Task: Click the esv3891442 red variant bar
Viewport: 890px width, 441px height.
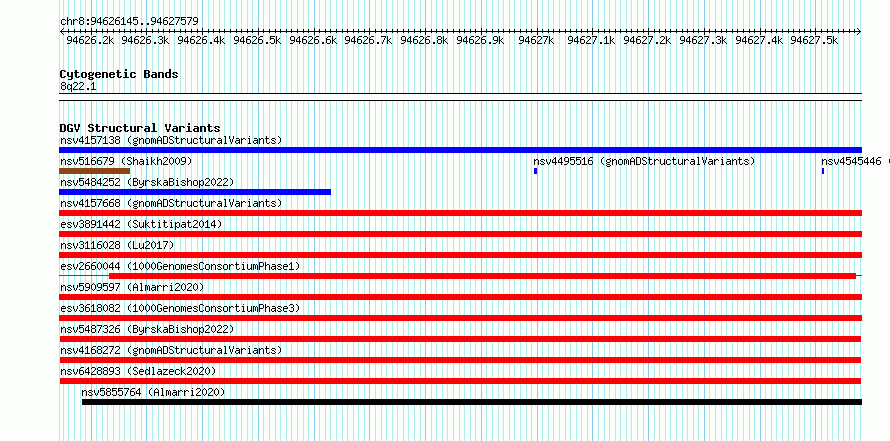Action: pyautogui.click(x=460, y=234)
